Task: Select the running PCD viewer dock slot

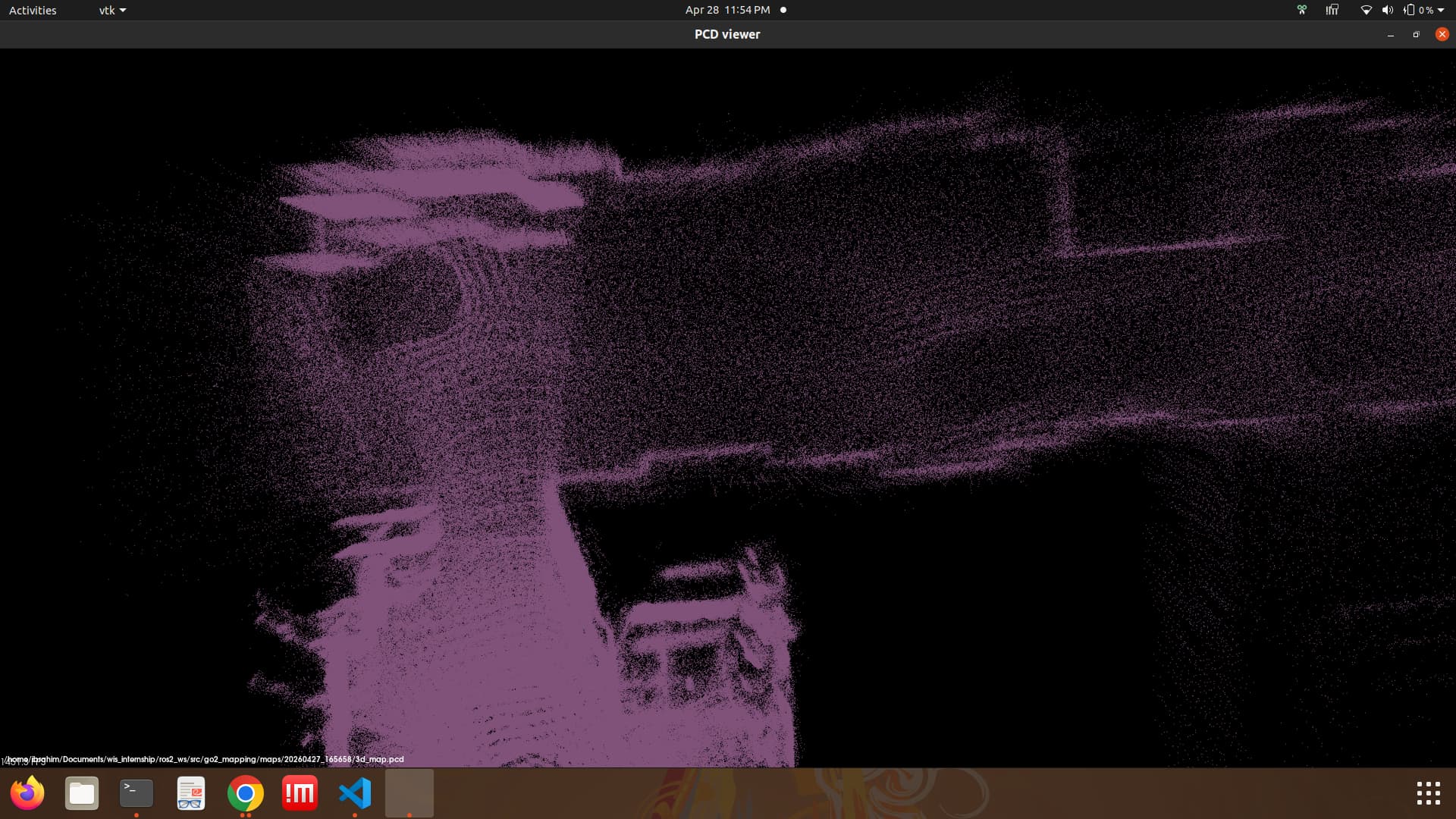Action: click(409, 793)
